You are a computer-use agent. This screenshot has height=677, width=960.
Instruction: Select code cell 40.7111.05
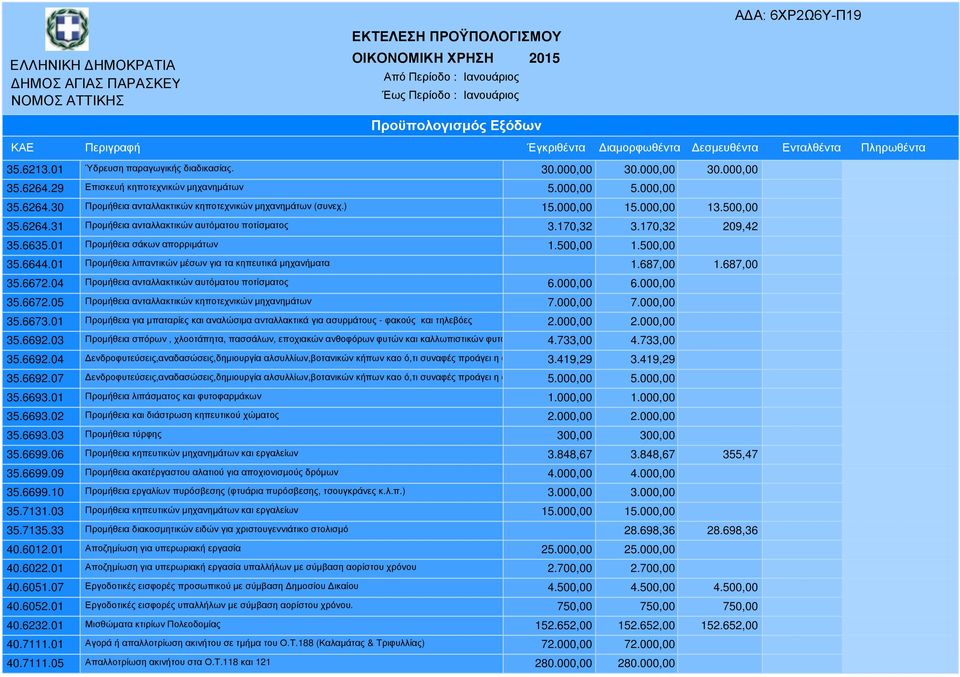[x=41, y=663]
